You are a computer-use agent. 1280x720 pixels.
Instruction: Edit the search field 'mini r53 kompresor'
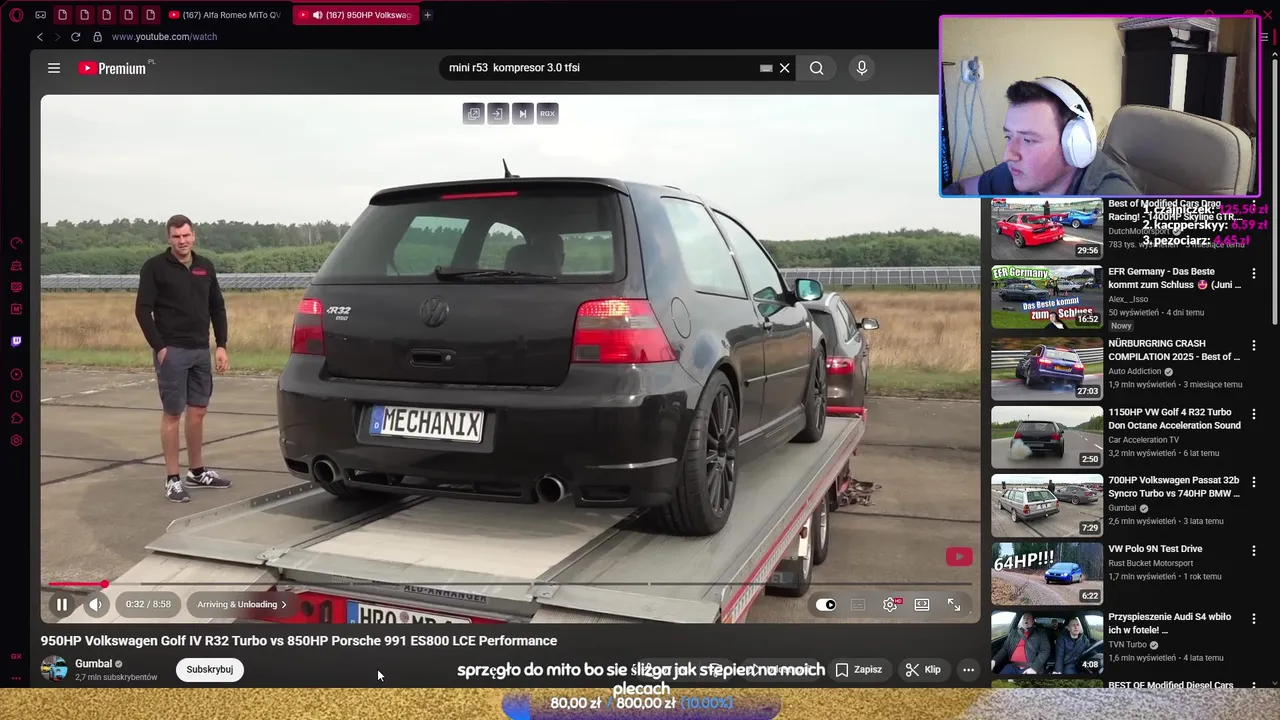pyautogui.click(x=600, y=68)
